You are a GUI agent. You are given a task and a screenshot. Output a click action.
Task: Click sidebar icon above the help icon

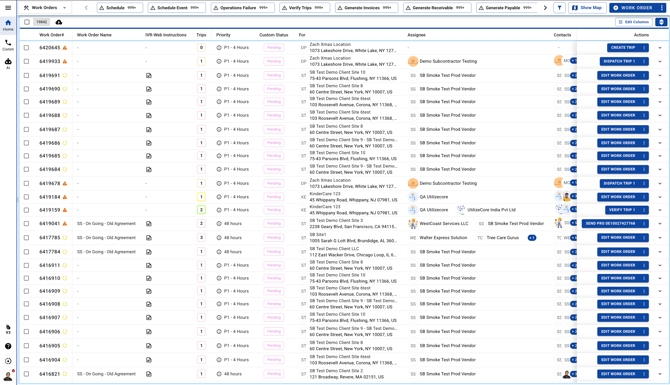click(8, 329)
